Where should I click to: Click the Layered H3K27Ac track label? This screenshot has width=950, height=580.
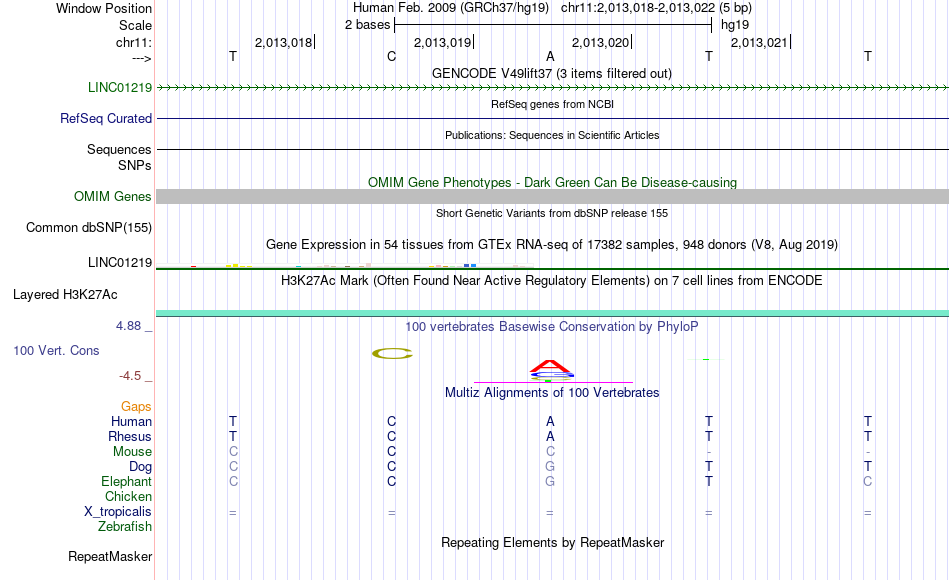pyautogui.click(x=65, y=295)
